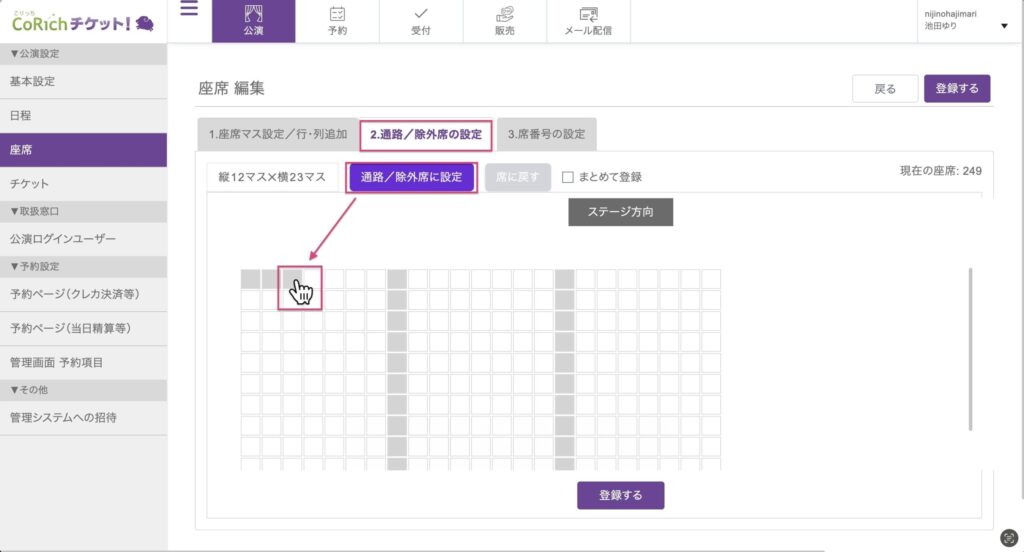Click the CoRich チケット logo
The height and width of the screenshot is (552, 1024).
83,21
